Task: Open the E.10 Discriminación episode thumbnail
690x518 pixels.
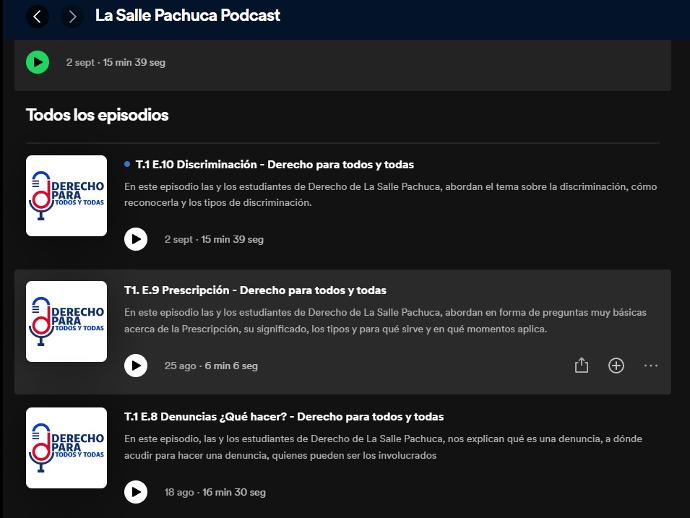Action: point(66,195)
